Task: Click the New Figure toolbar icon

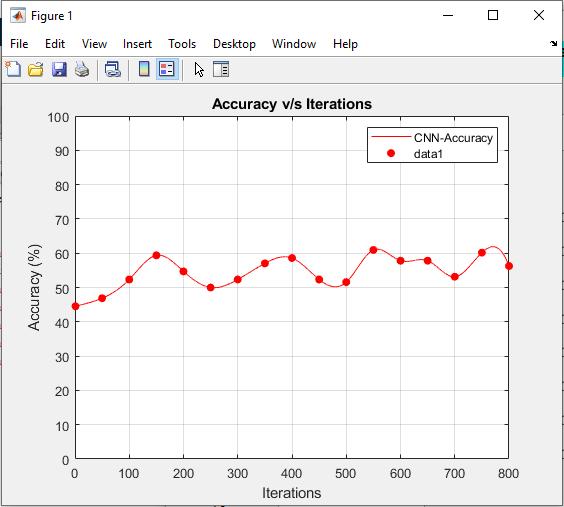Action: click(13, 69)
